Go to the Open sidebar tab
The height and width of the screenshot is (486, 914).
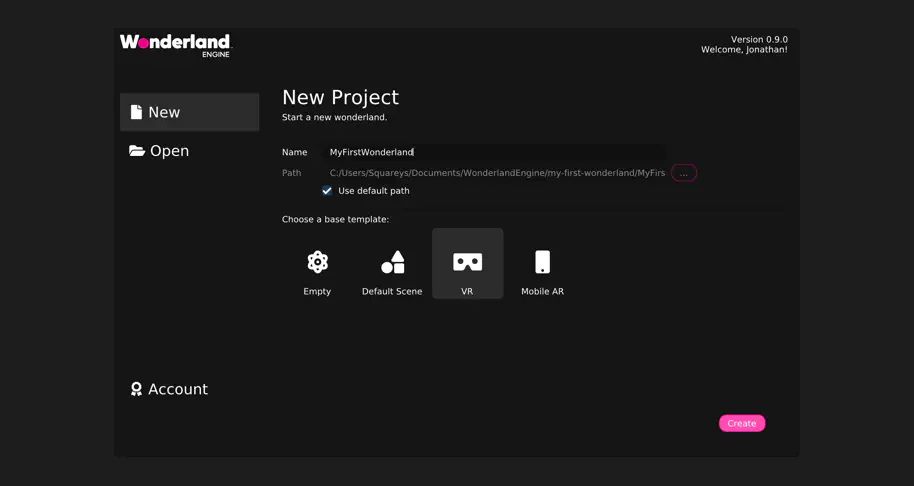tap(169, 151)
